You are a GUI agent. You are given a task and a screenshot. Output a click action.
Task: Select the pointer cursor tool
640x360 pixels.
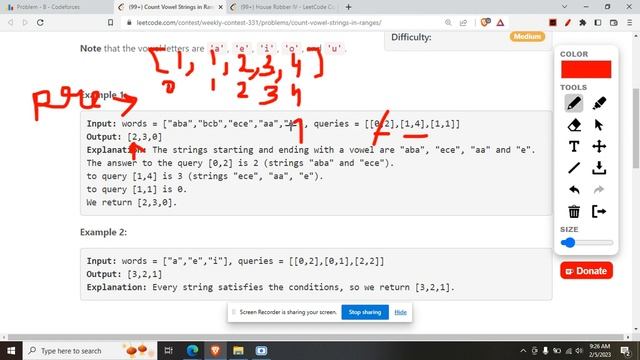pos(599,125)
